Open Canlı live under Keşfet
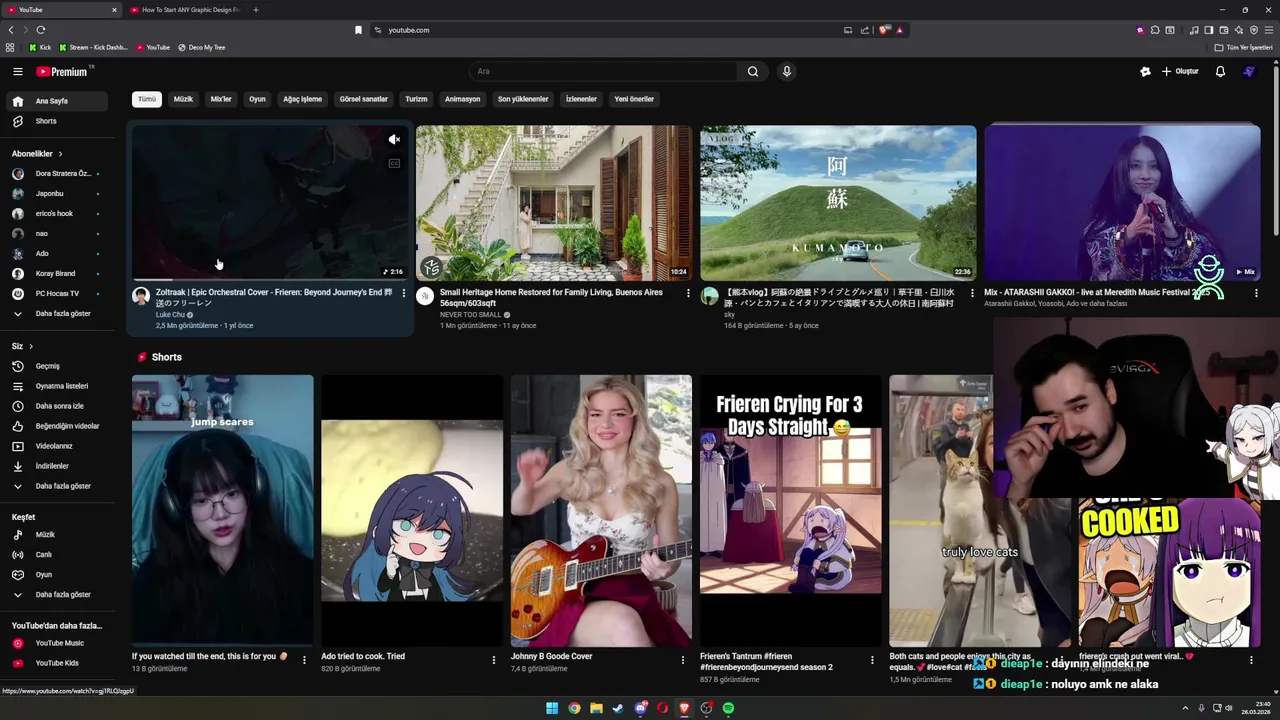Image resolution: width=1280 pixels, height=720 pixels. pos(56,554)
